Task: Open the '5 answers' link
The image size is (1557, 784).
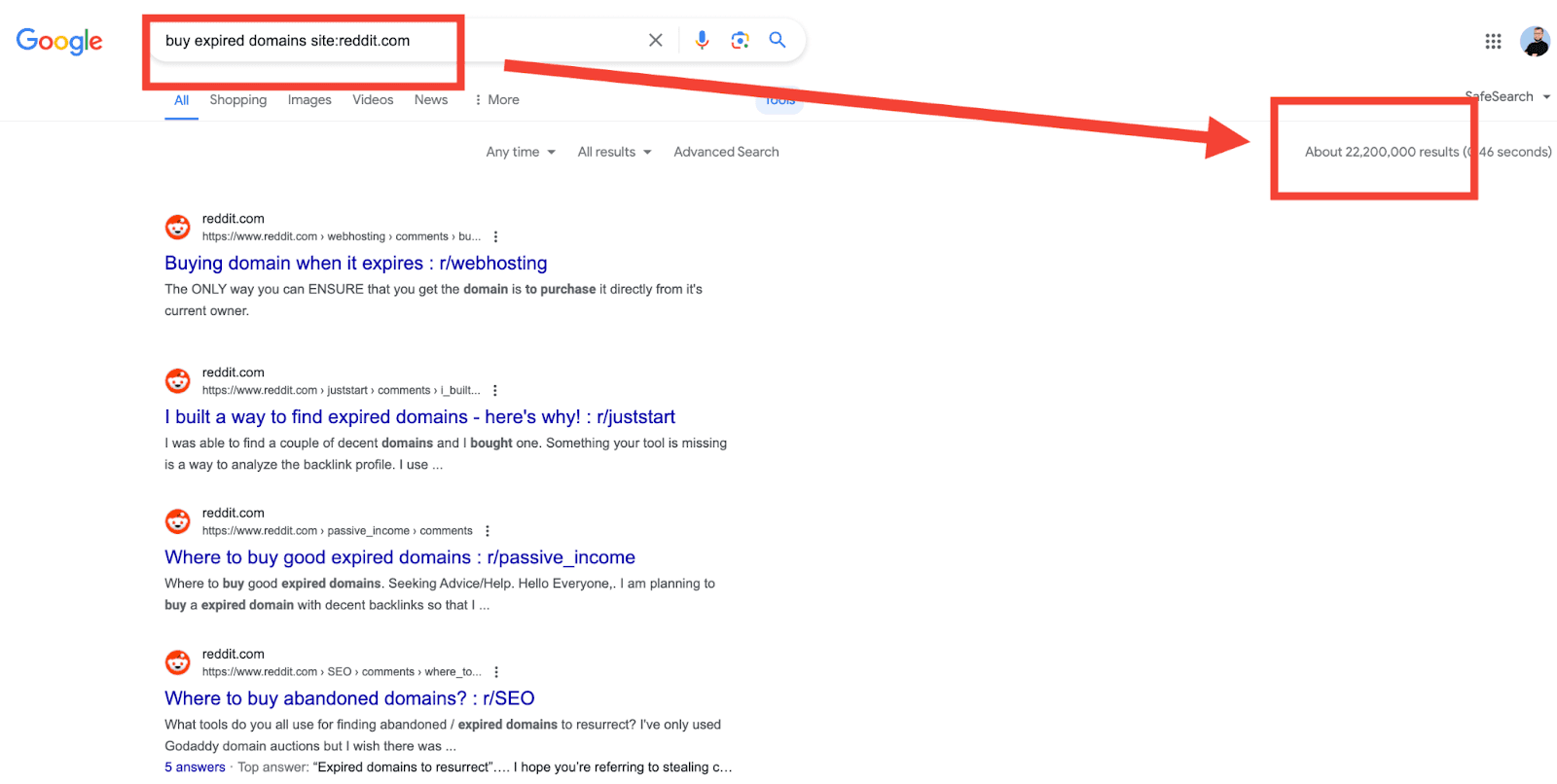Action: tap(195, 767)
